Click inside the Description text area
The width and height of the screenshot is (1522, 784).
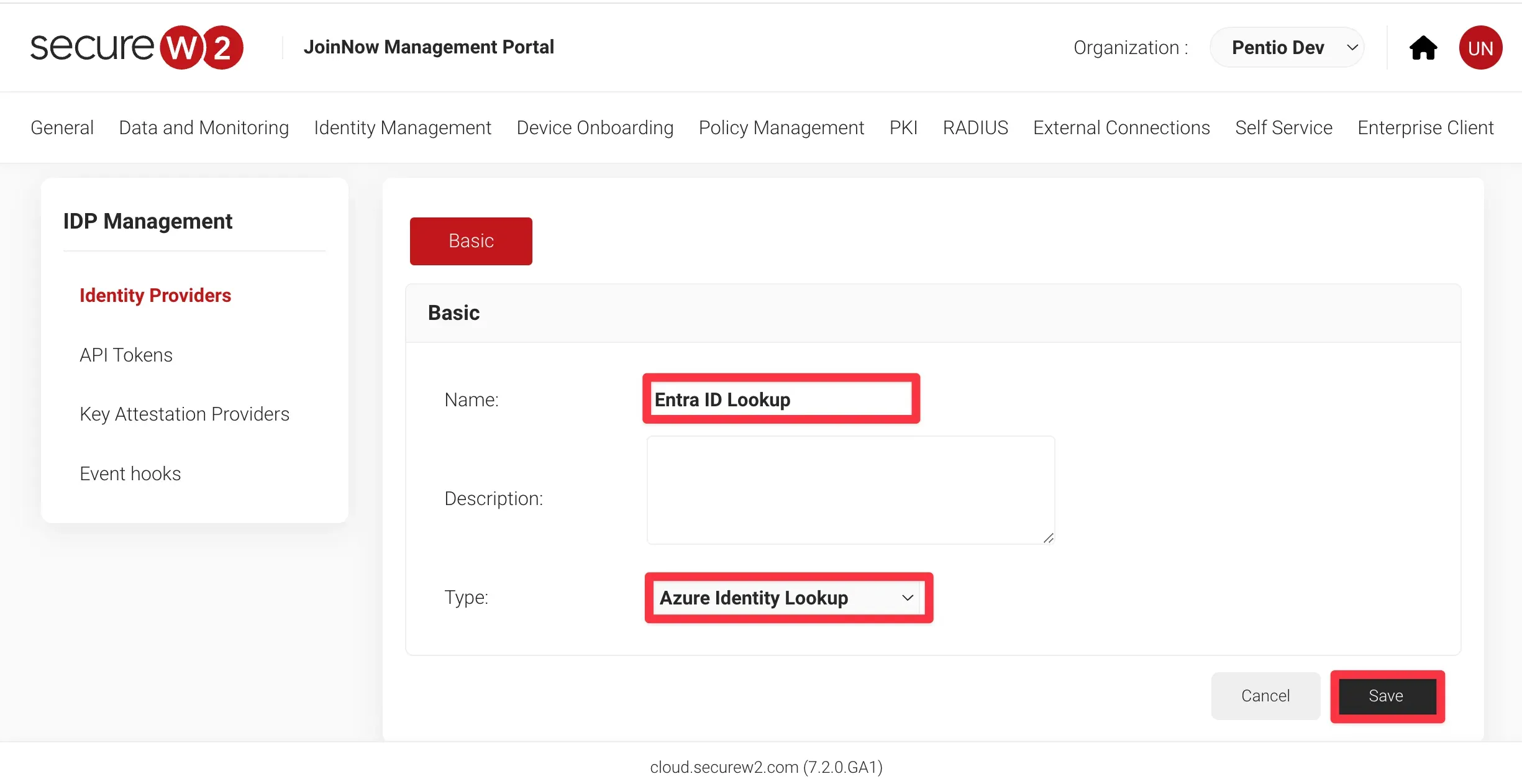point(850,490)
